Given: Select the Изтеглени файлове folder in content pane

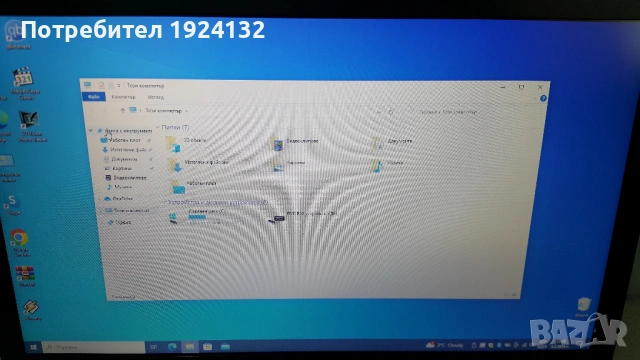Looking at the screenshot, I should (x=198, y=164).
